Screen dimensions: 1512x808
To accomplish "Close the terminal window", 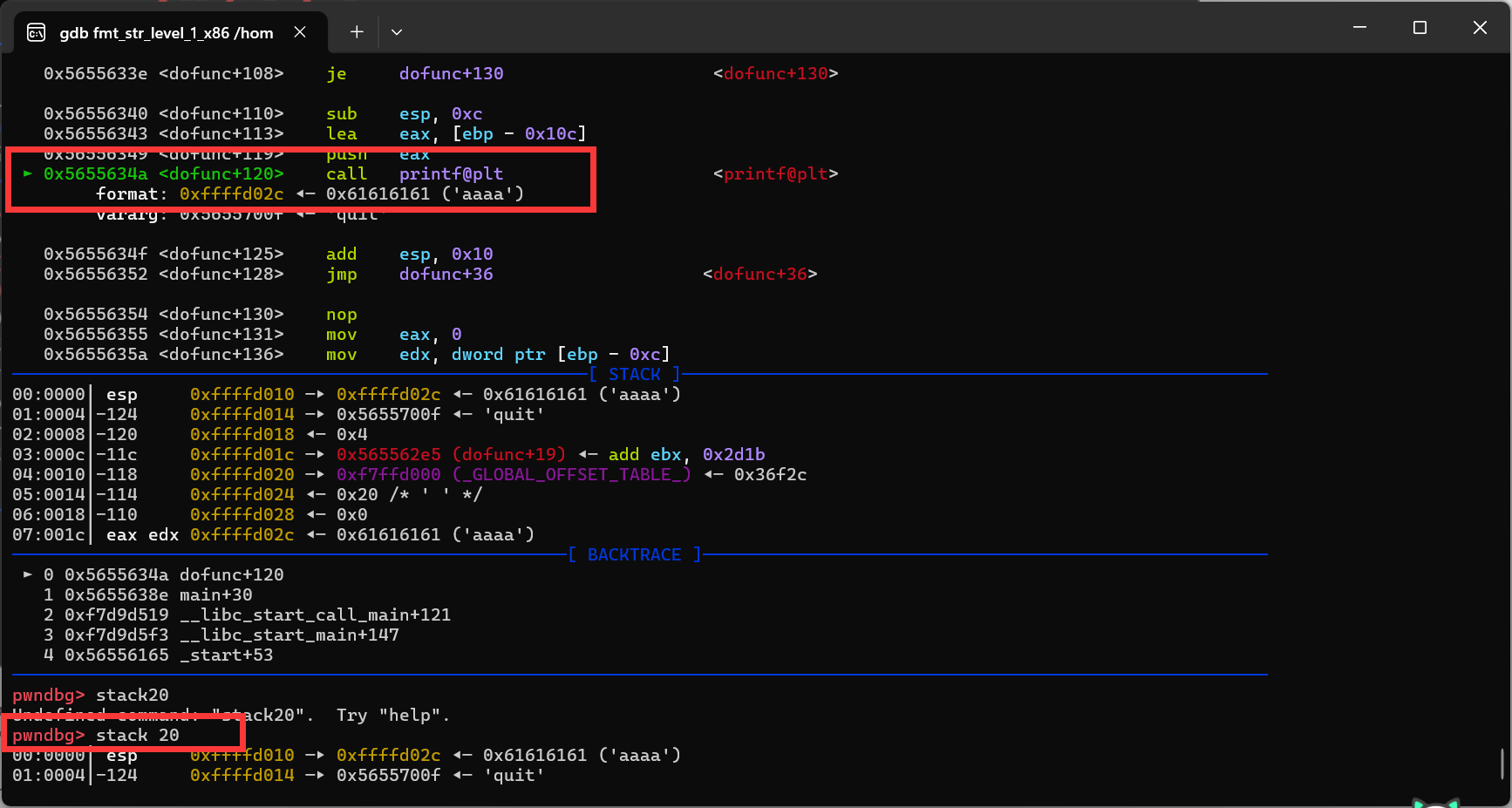I will click(1480, 28).
